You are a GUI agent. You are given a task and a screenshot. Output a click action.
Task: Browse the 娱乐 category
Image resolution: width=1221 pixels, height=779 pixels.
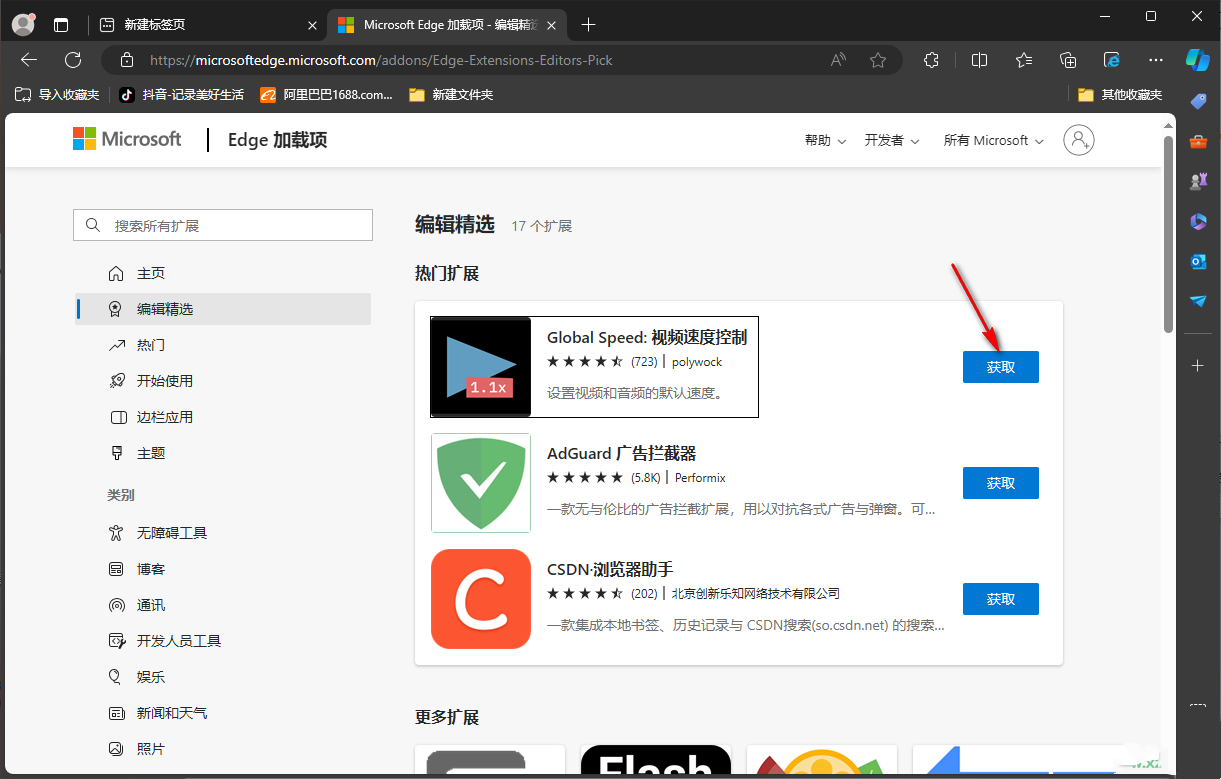223,677
